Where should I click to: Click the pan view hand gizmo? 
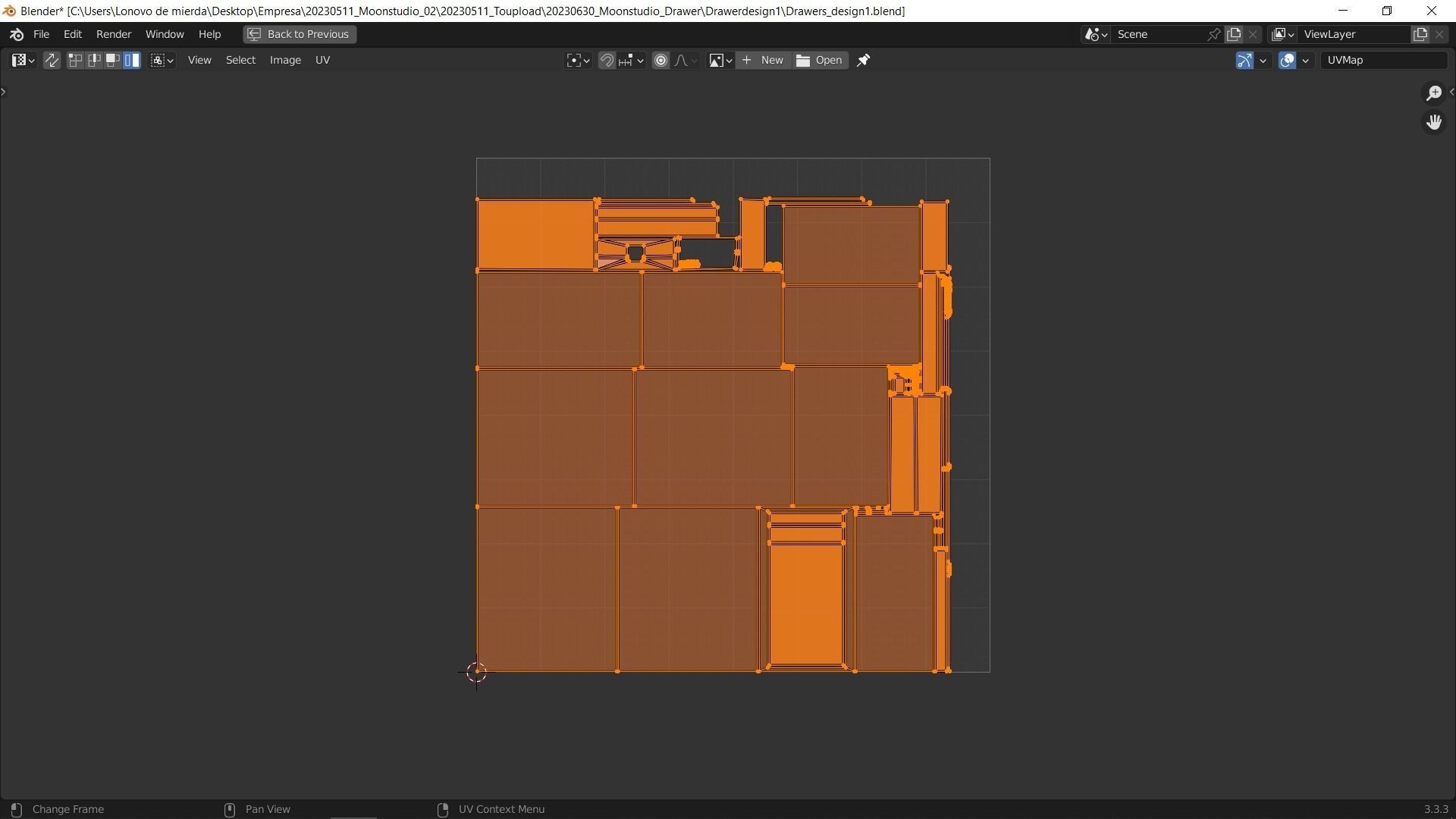point(1433,122)
